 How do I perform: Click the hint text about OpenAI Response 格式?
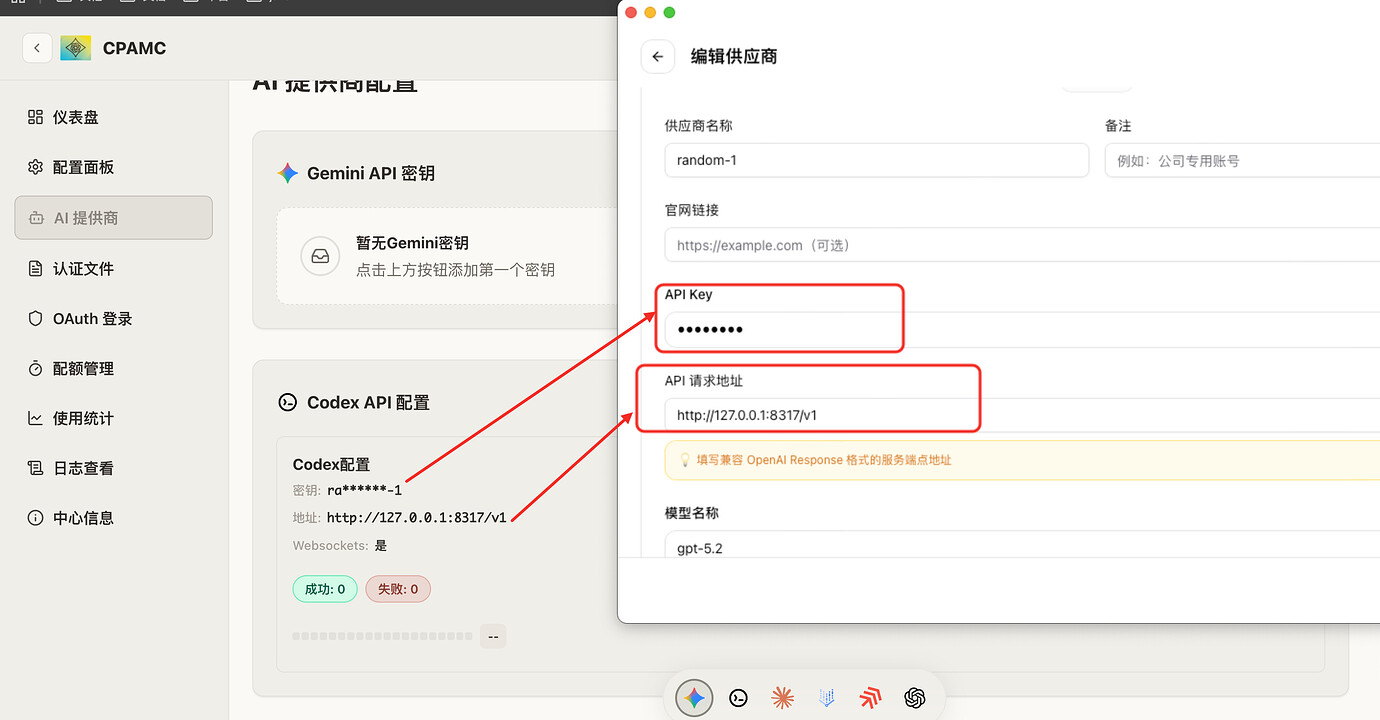pyautogui.click(x=824, y=460)
